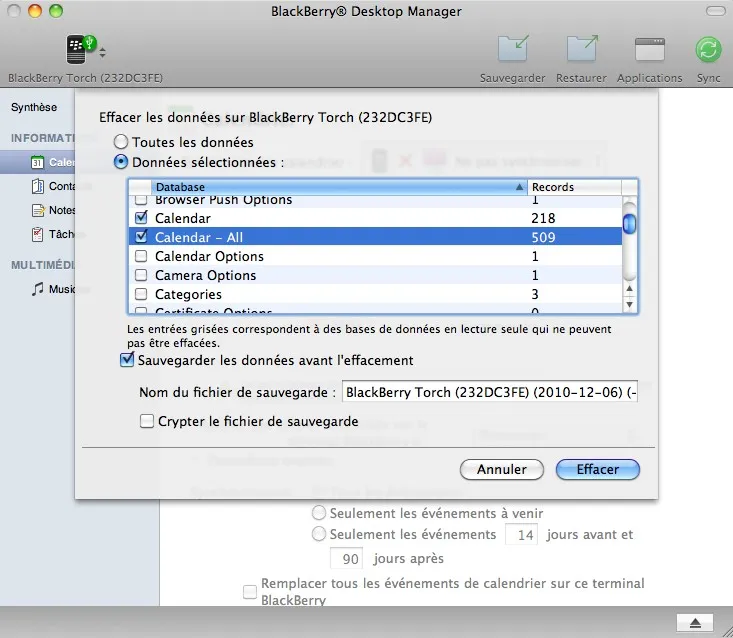
Task: Click the Annuler button
Action: 502,469
